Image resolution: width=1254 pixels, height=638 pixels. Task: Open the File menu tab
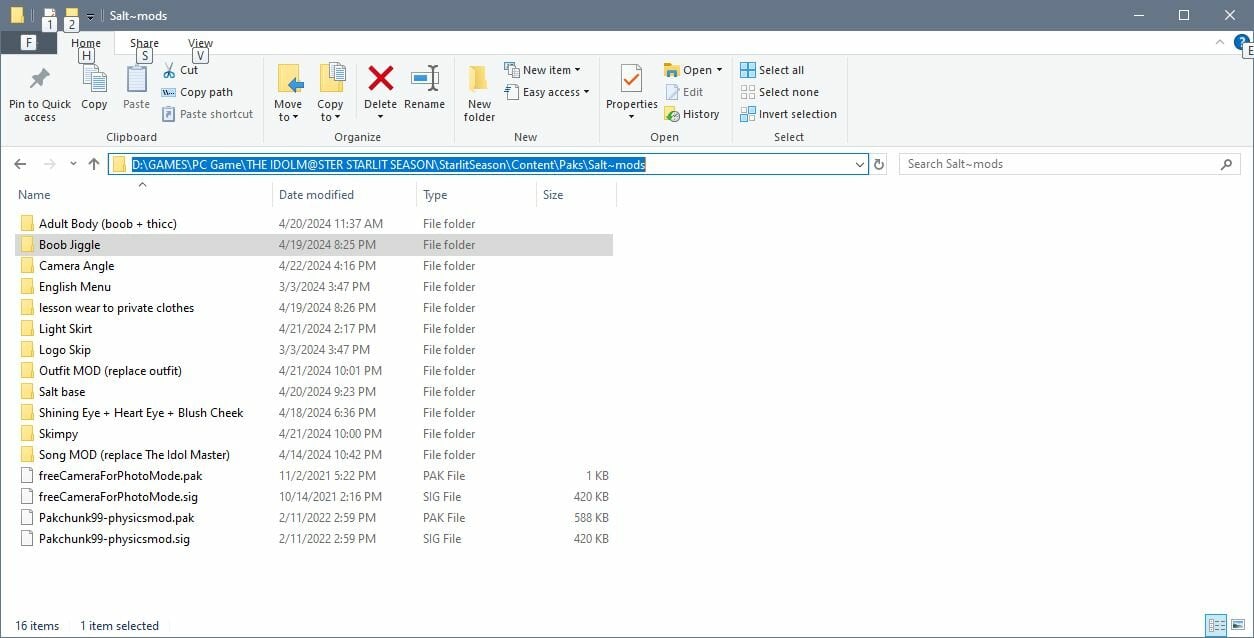point(28,43)
